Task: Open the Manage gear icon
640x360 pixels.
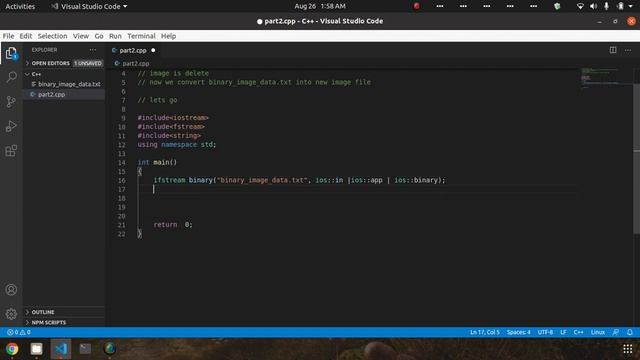Action: (11, 314)
